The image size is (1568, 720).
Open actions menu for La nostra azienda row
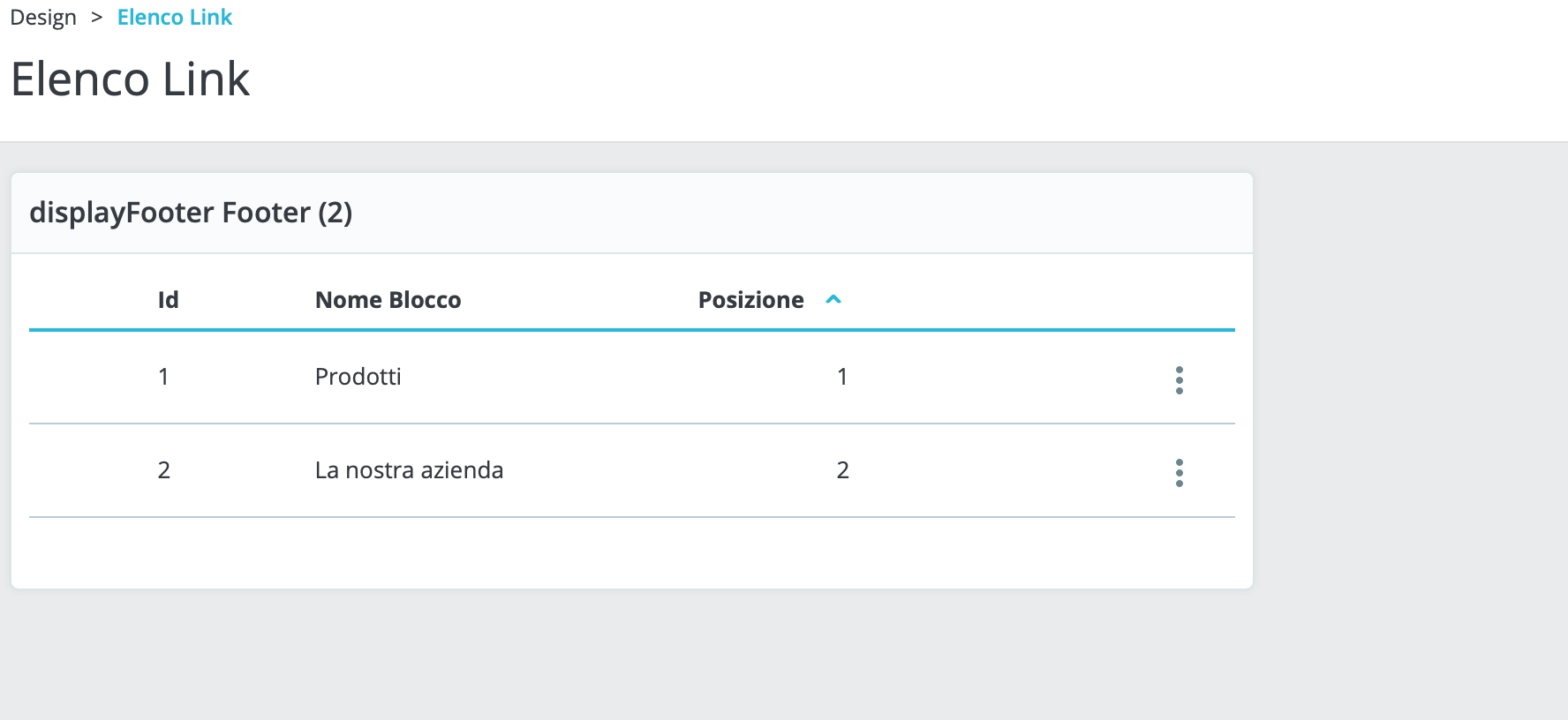click(1179, 473)
